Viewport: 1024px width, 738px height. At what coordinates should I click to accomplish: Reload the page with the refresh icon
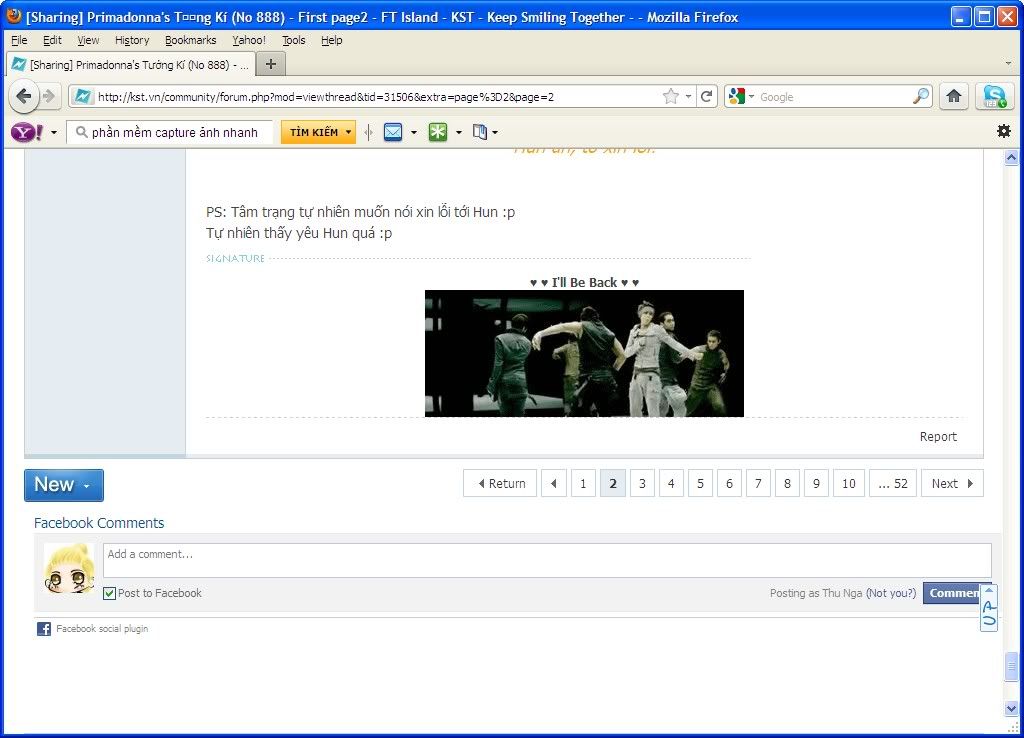706,97
